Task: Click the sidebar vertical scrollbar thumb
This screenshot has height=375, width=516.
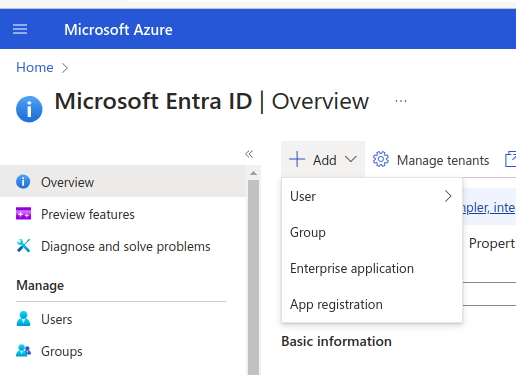Action: click(x=253, y=277)
